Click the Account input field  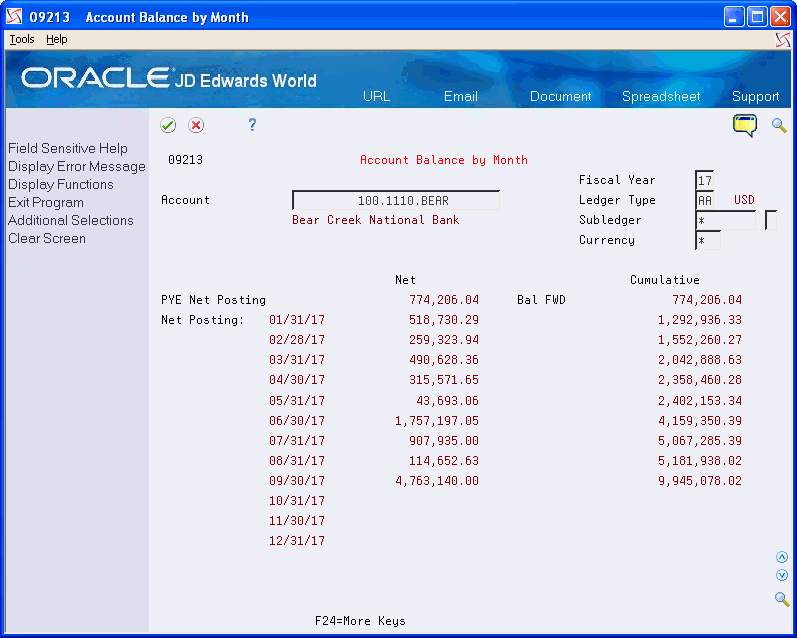coord(396,200)
